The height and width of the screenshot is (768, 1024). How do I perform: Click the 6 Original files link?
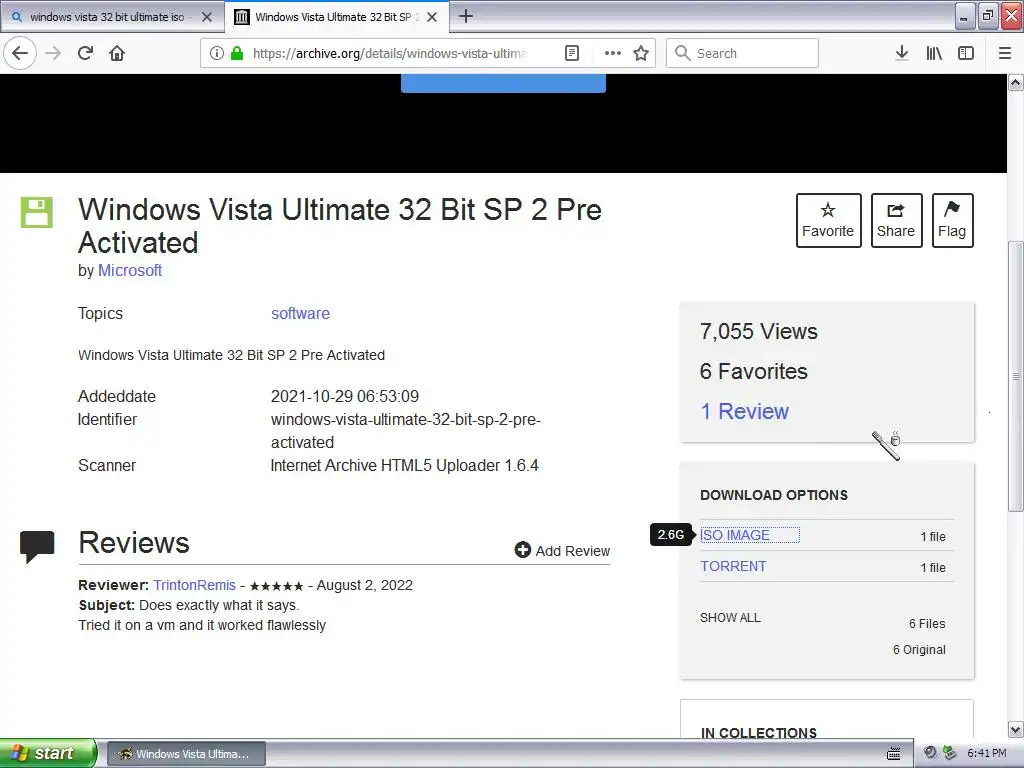[919, 650]
